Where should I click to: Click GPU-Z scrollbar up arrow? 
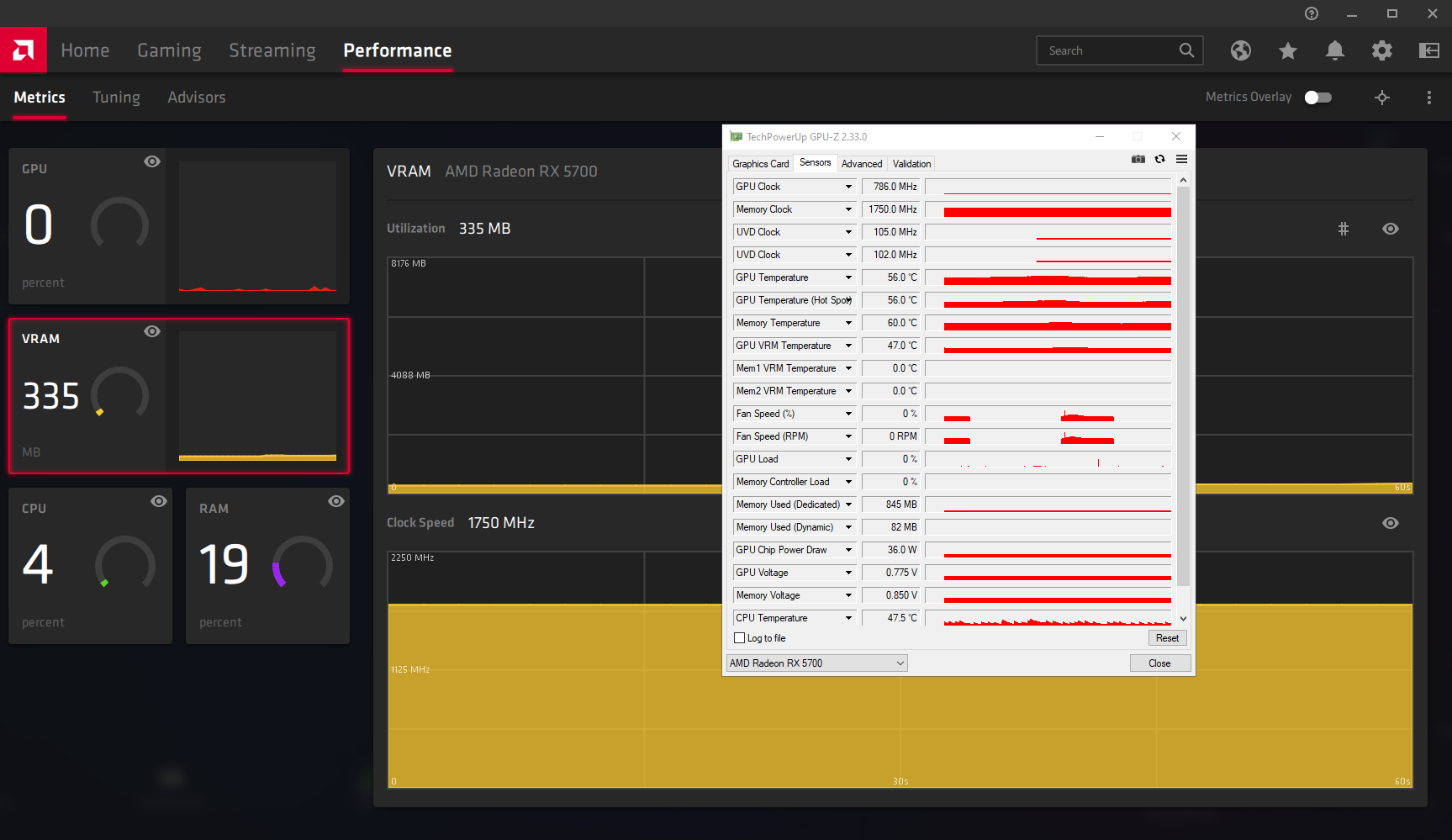[1183, 180]
